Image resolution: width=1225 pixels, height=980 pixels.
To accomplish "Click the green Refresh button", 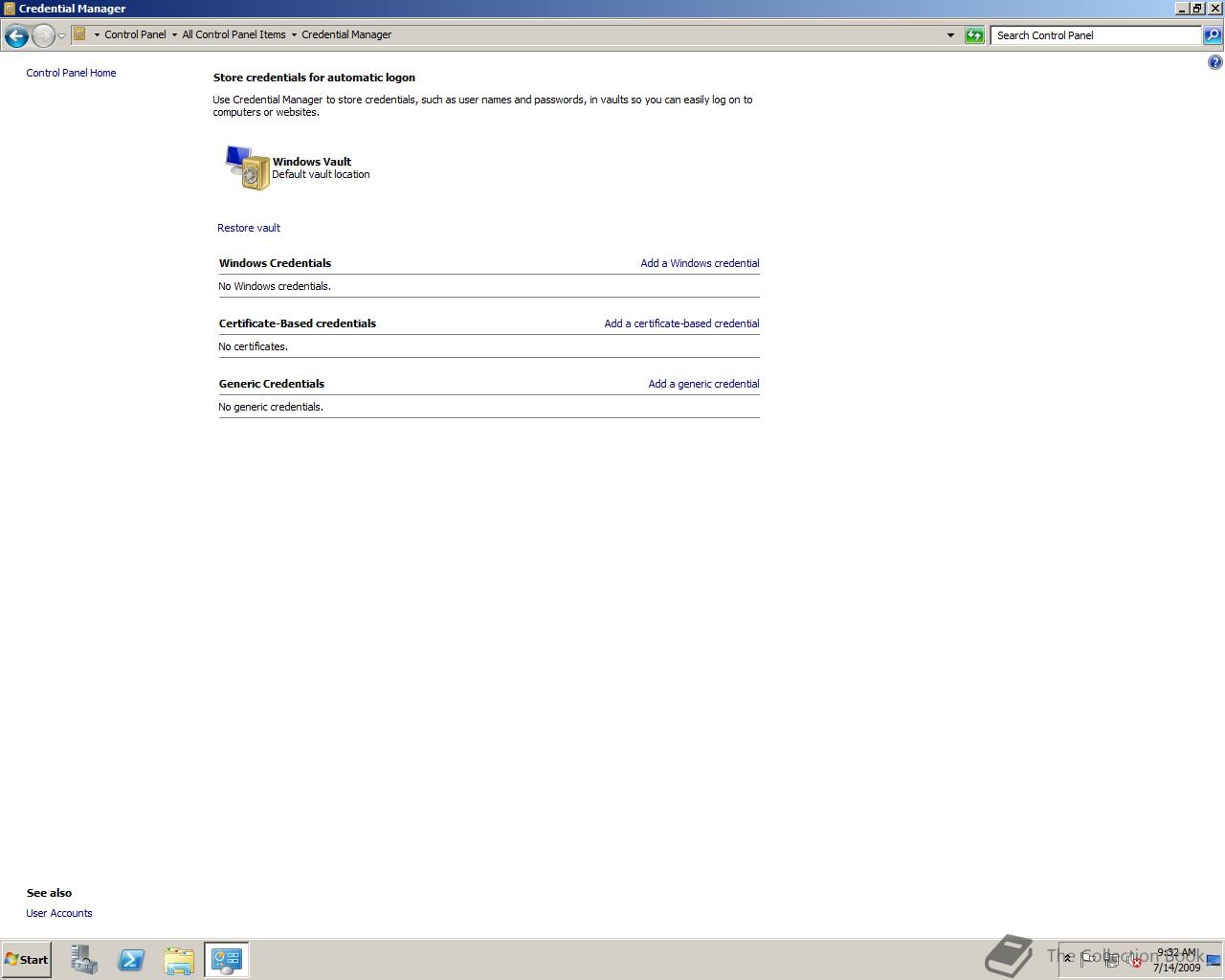I will click(974, 35).
